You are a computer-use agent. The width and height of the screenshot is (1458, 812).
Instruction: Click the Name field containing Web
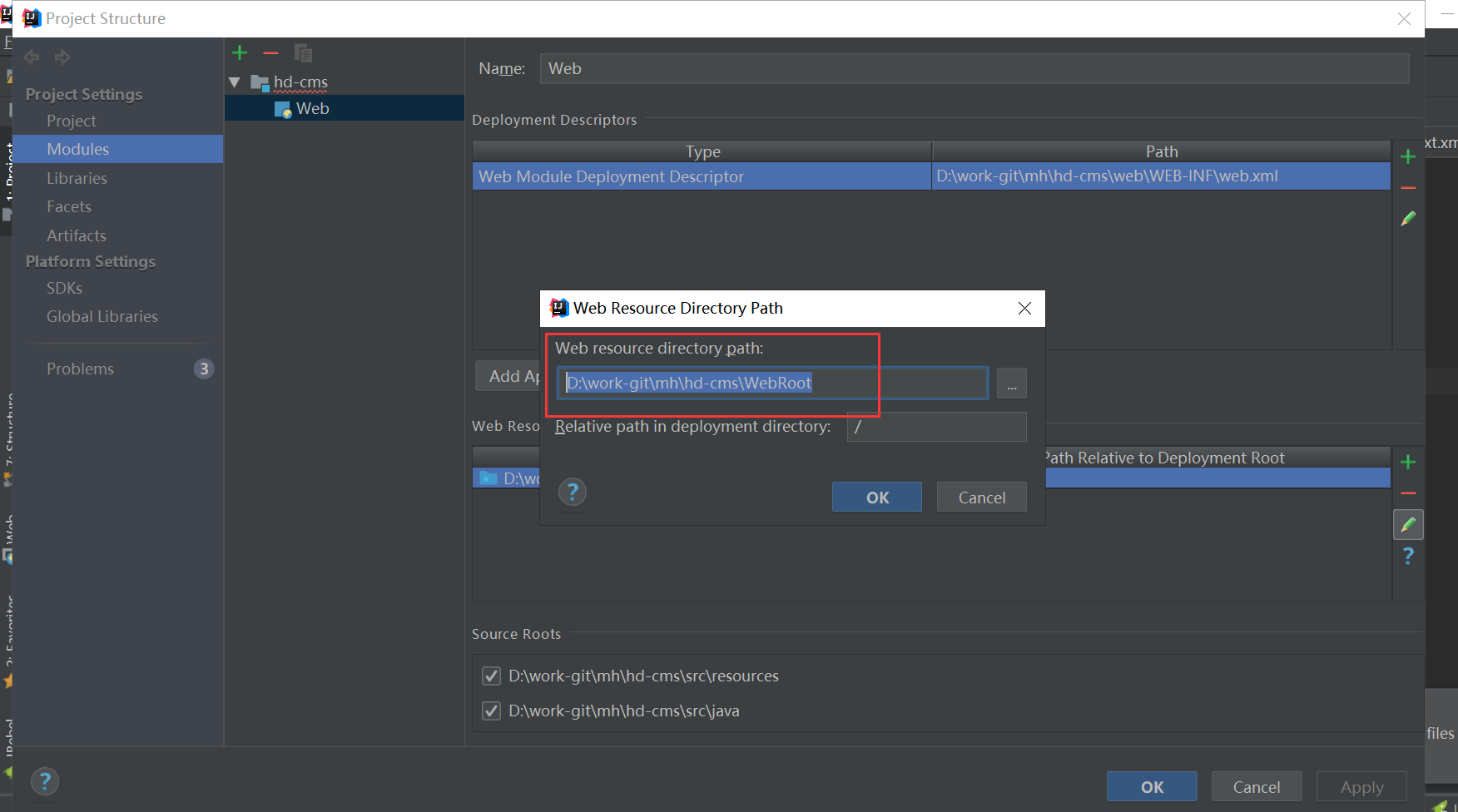[x=974, y=69]
